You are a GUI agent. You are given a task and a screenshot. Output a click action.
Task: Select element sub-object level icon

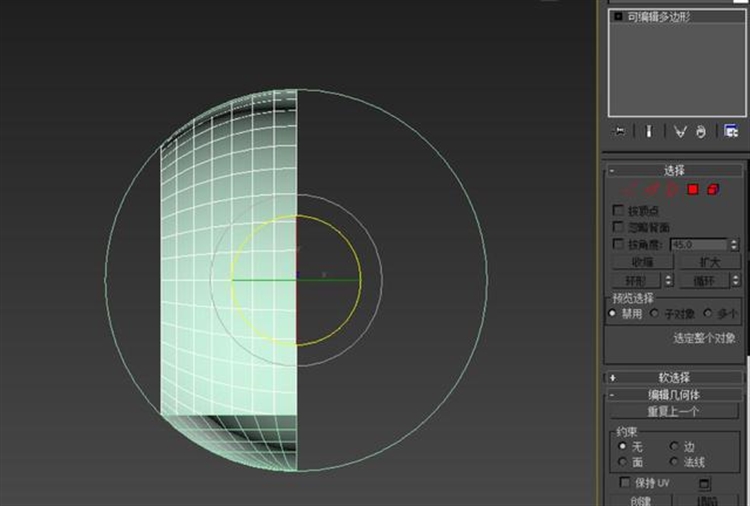coord(713,189)
